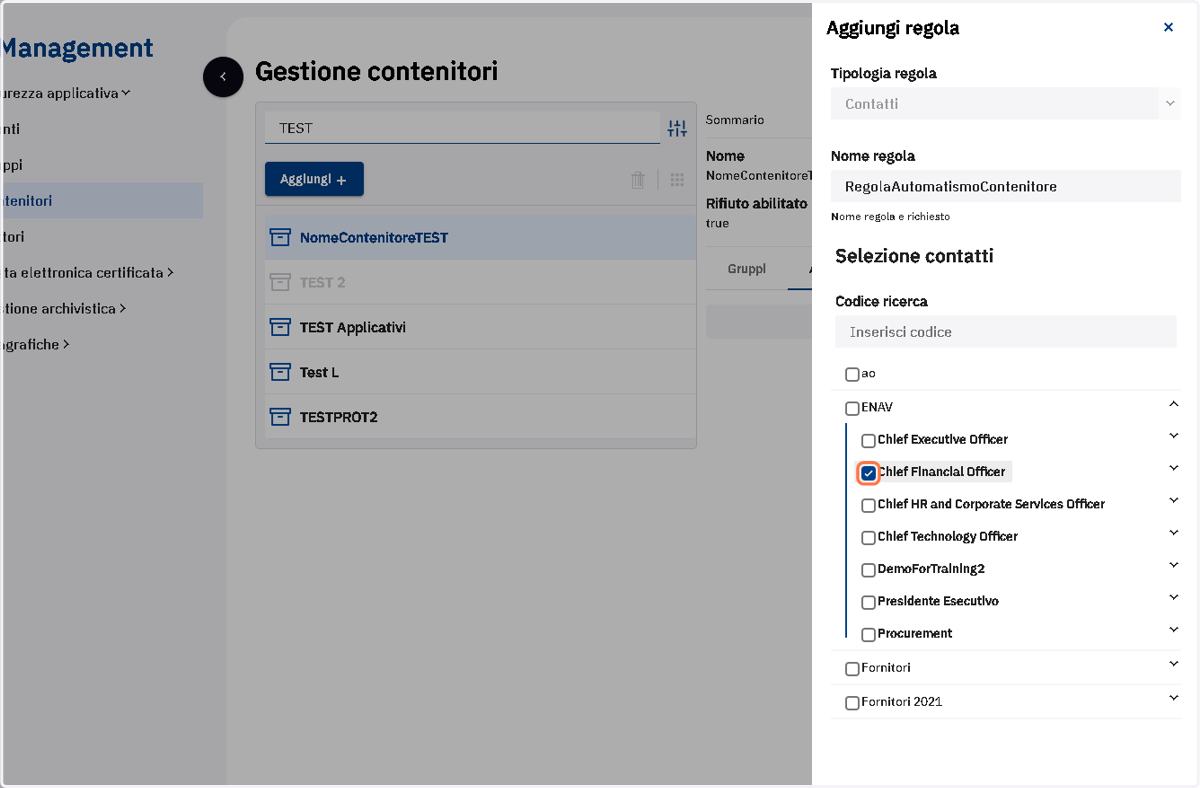Click the Aggiungi + button

click(314, 179)
